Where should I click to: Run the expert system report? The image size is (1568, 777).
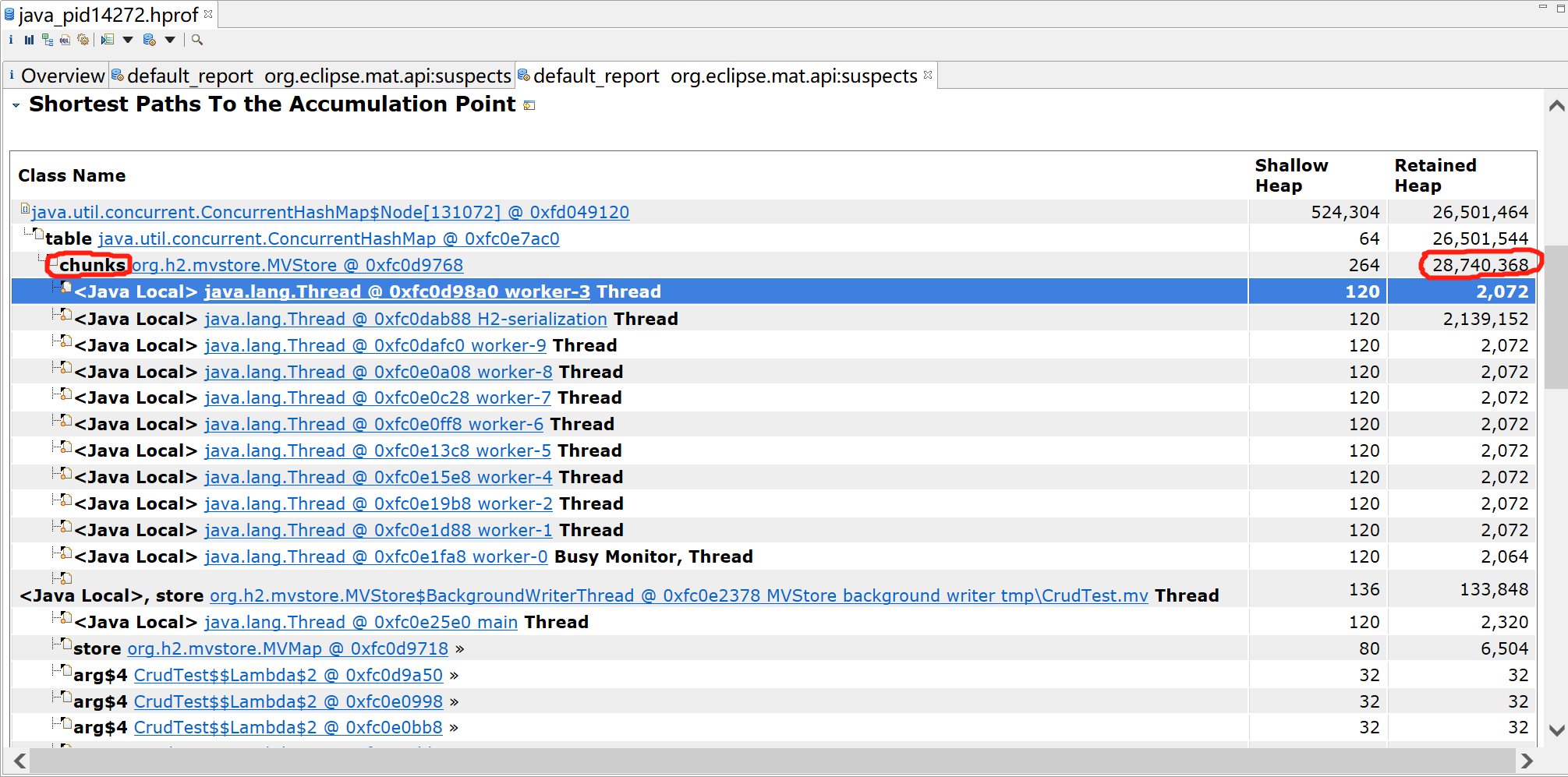(x=83, y=40)
